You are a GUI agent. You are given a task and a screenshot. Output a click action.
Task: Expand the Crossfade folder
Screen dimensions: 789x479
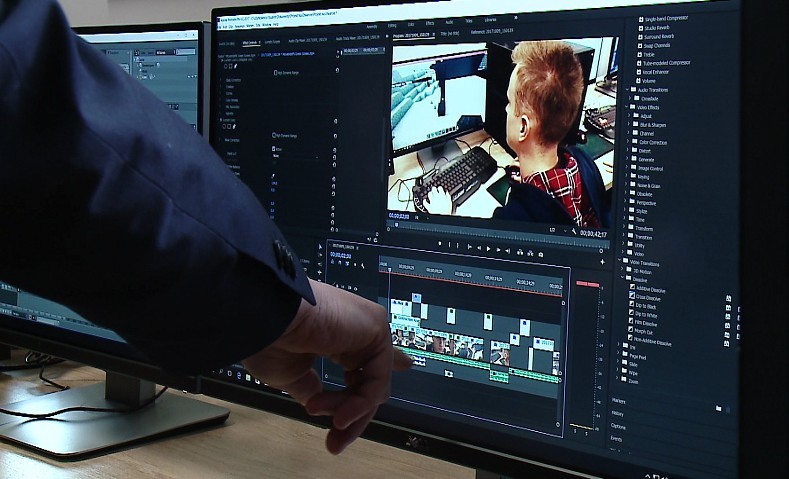(x=632, y=99)
